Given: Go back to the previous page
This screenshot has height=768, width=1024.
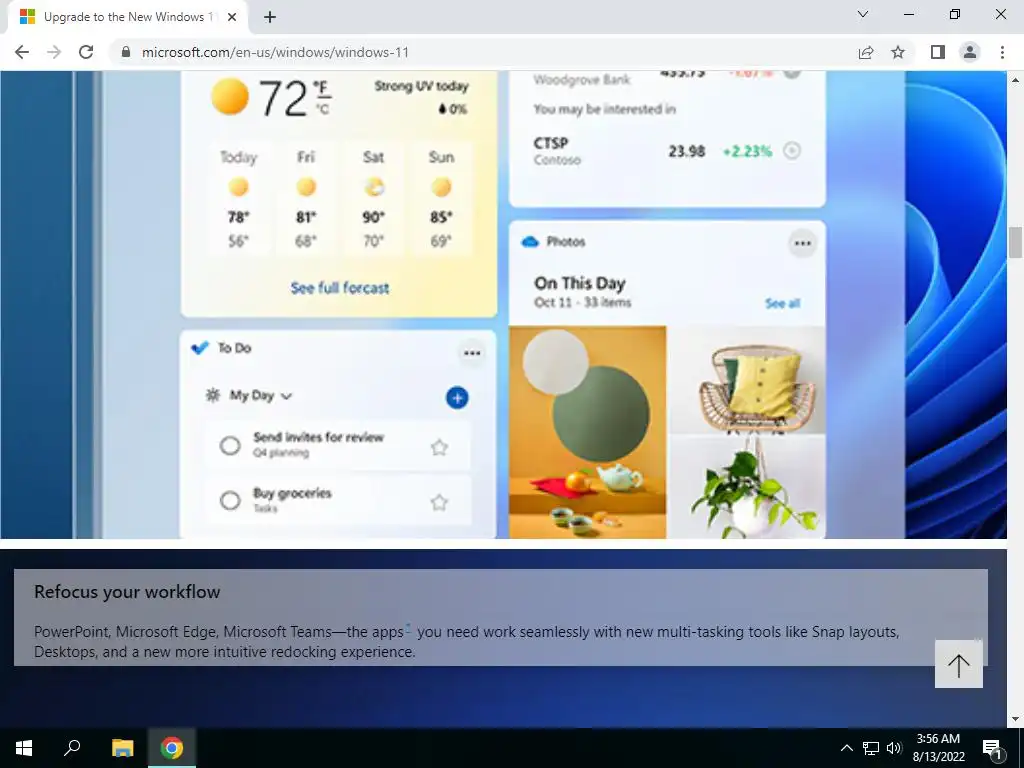Looking at the screenshot, I should click(22, 52).
